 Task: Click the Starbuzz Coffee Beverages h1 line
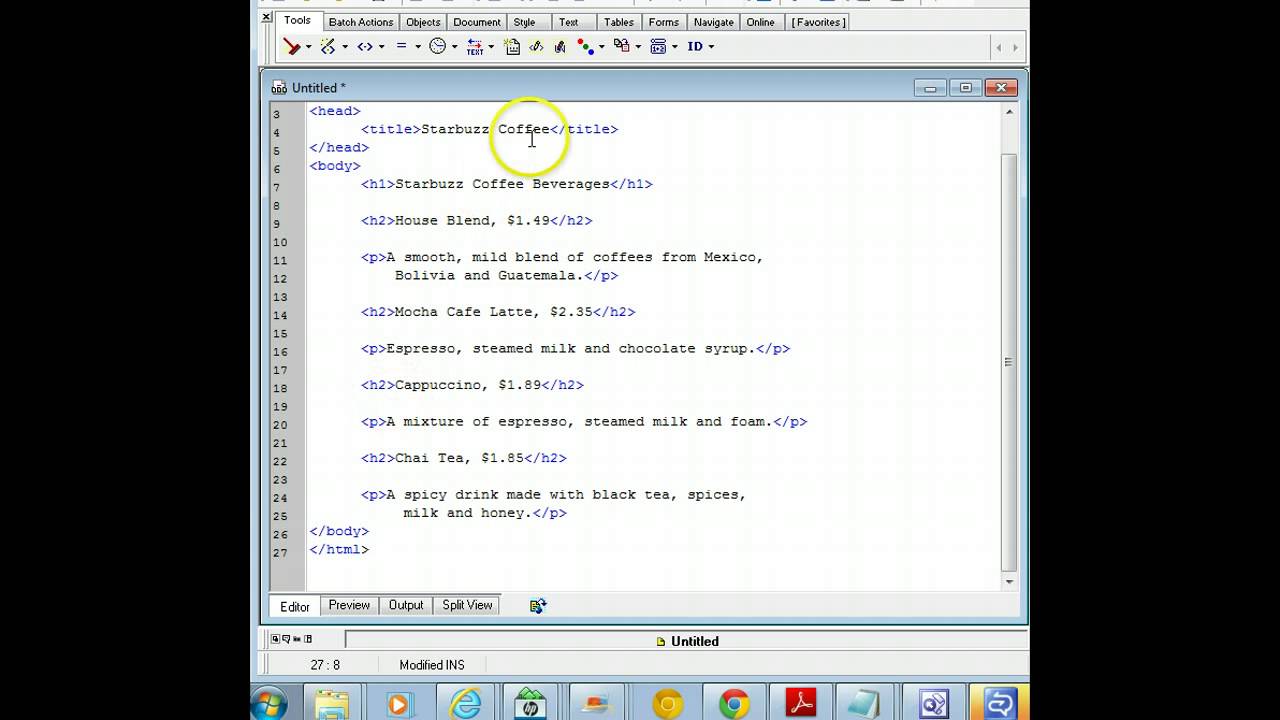507,184
